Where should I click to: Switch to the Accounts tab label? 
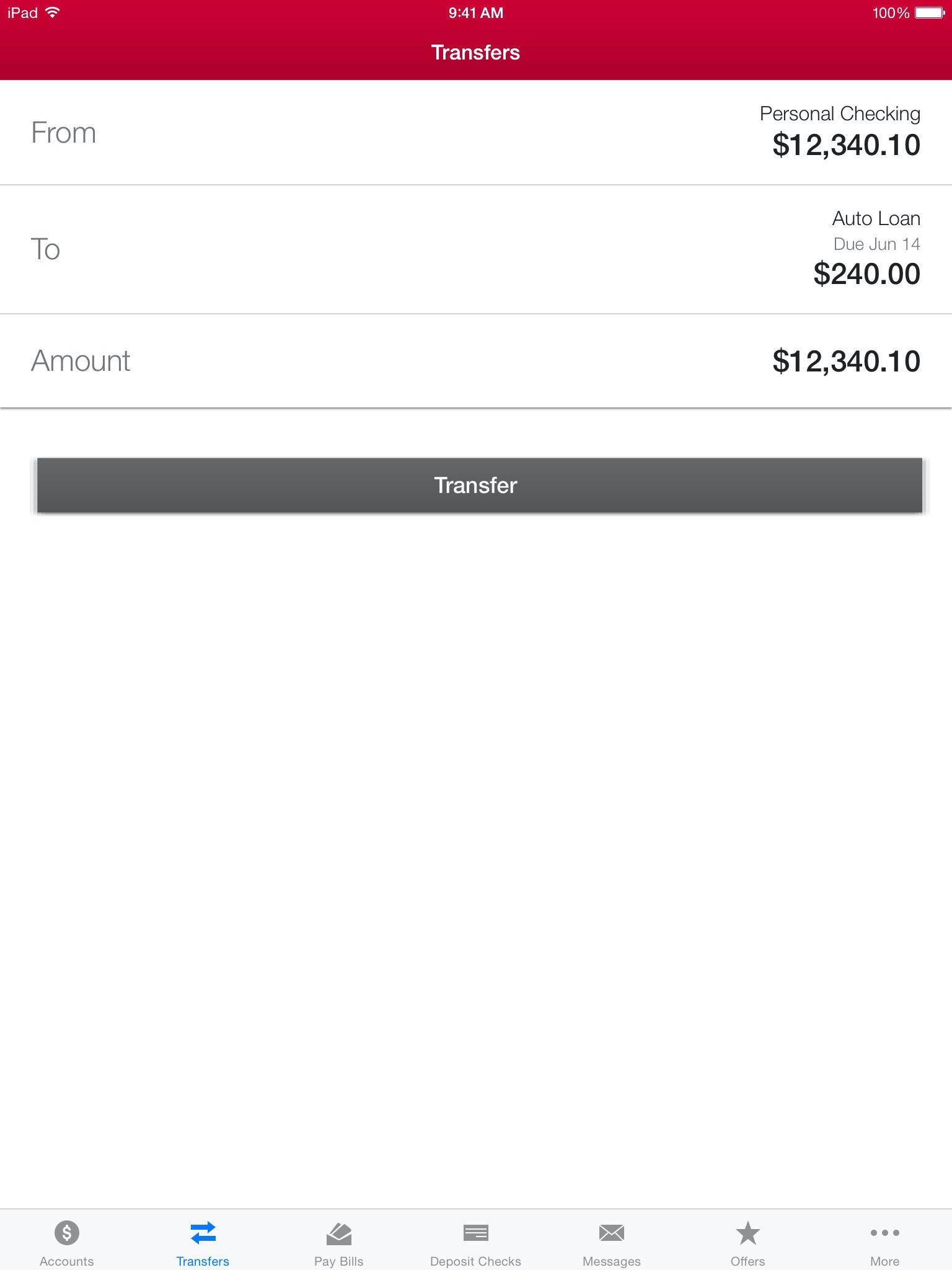click(66, 1261)
